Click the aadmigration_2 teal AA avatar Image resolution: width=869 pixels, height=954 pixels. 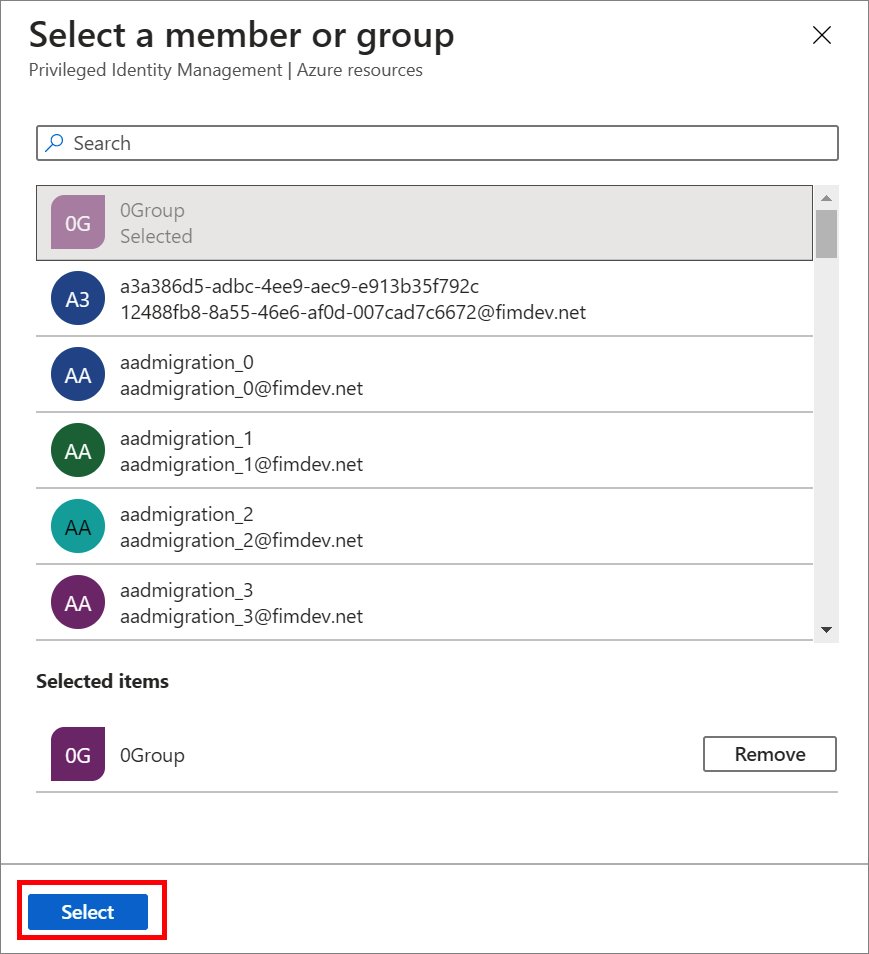point(77,526)
